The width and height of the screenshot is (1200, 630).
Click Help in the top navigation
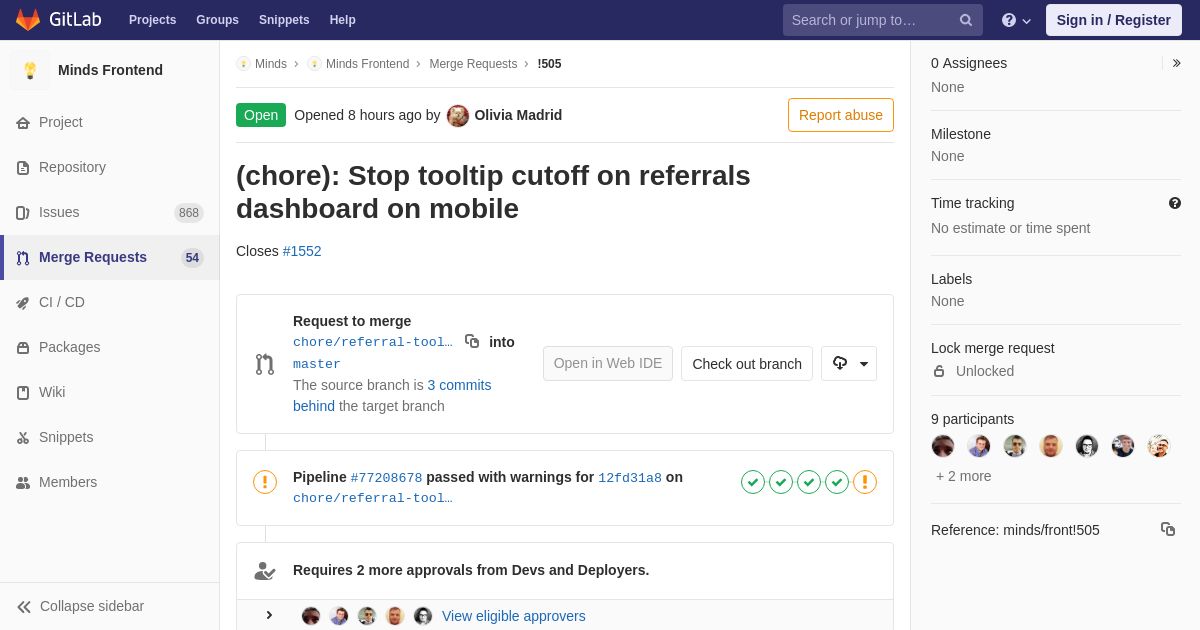pyautogui.click(x=343, y=20)
